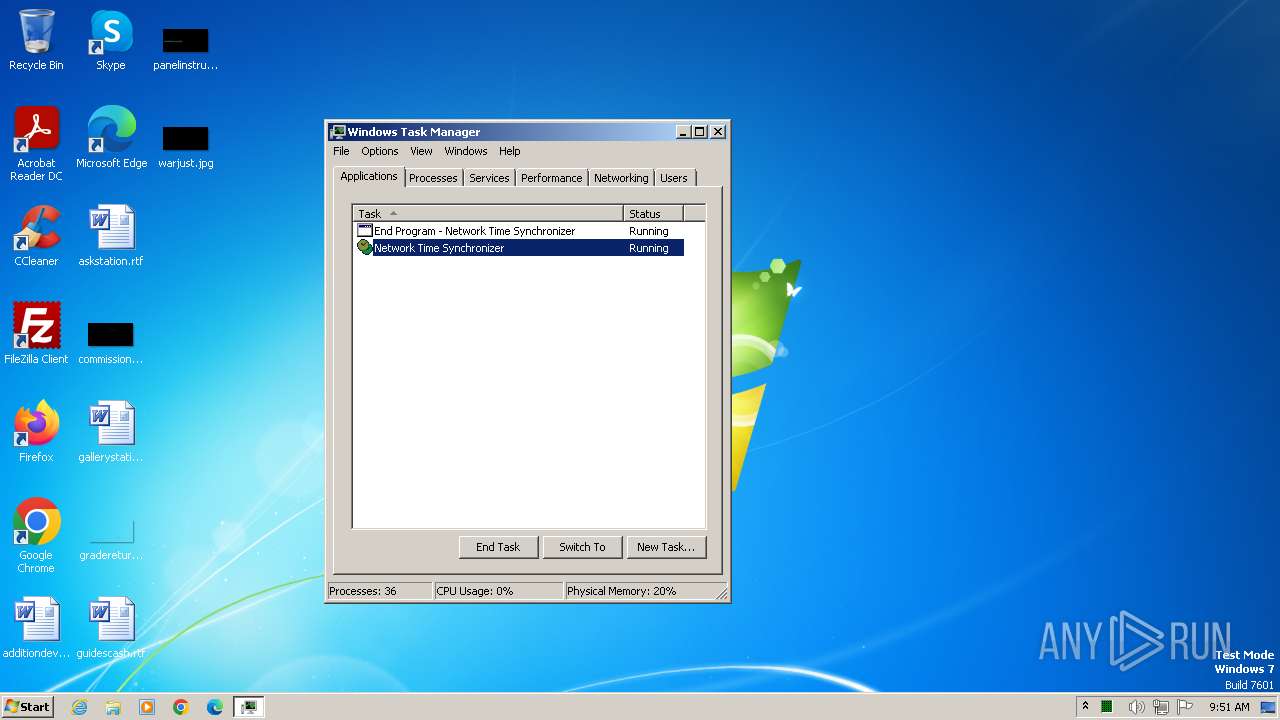Launch CCleaner from the desktop

(x=36, y=235)
